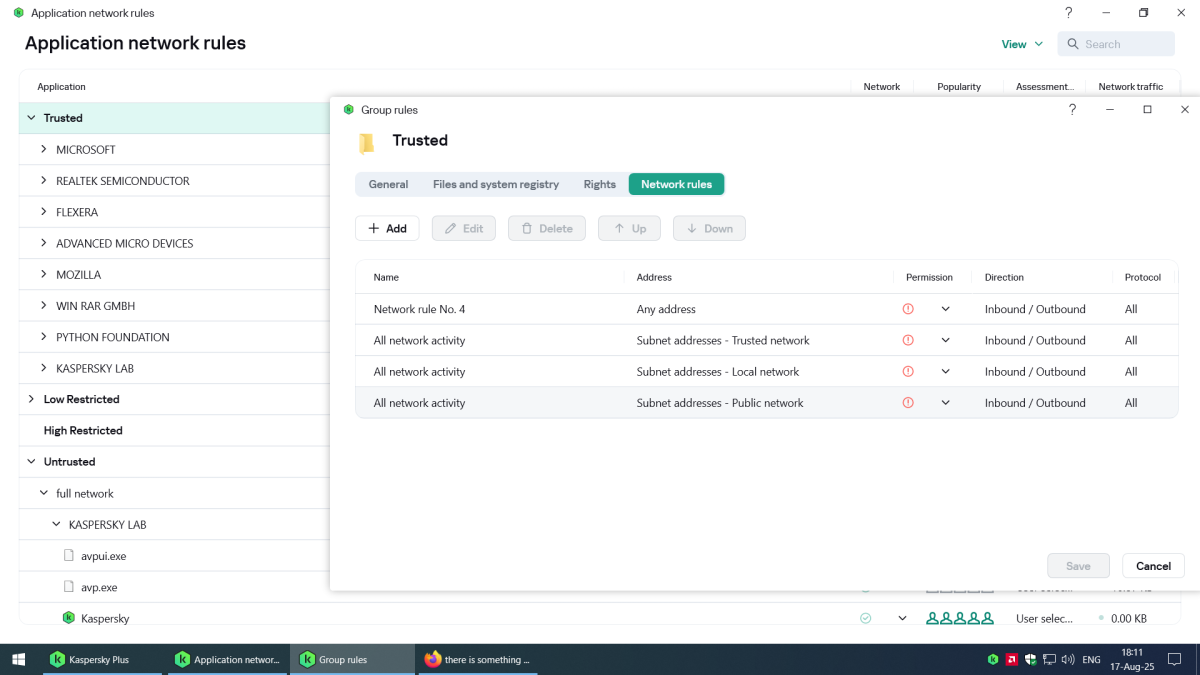
Task: Open the Windows Start menu
Action: [x=18, y=660]
